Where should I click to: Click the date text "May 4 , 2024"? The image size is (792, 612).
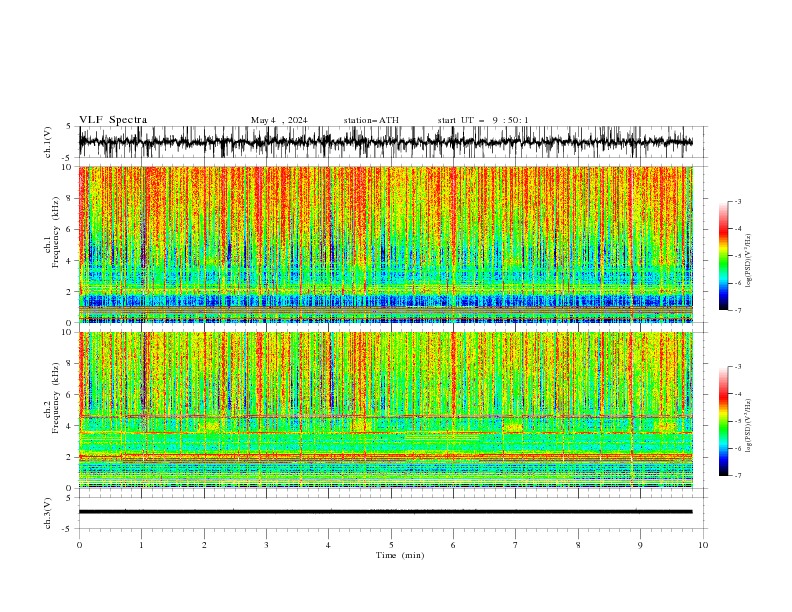[279, 120]
